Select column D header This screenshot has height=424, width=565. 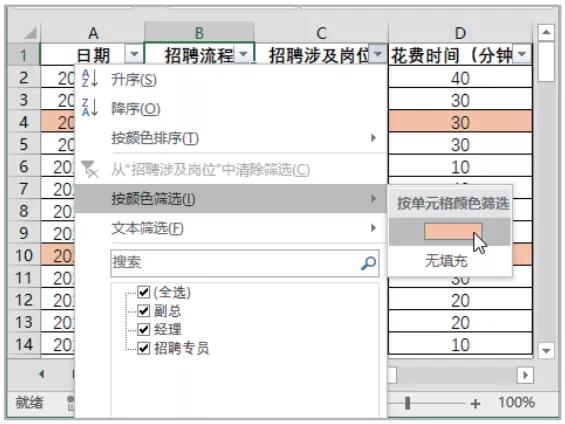pos(460,33)
